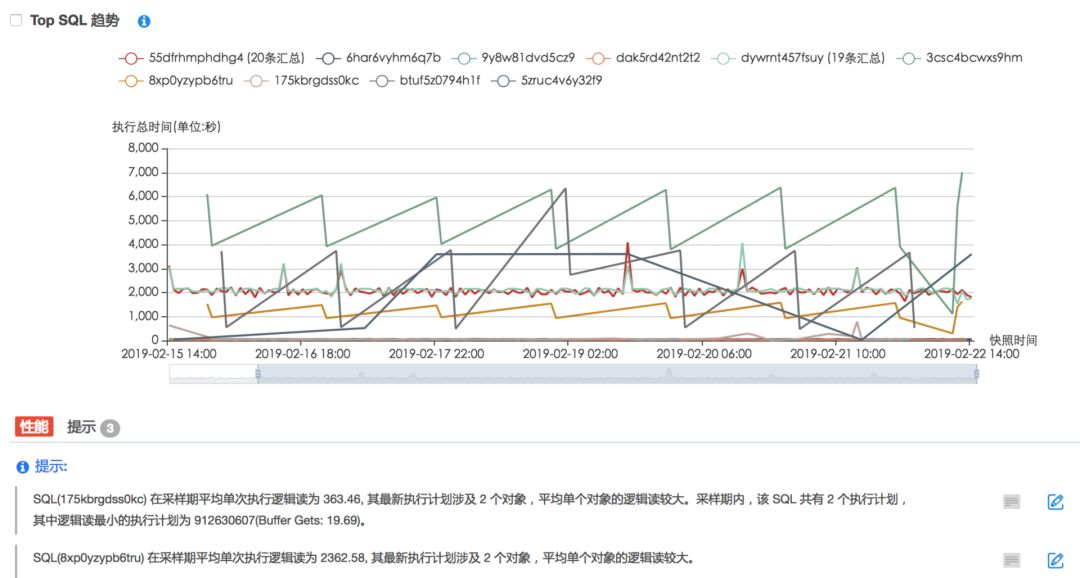
Task: Click the 8,000 y-axis label
Action: pos(143,148)
